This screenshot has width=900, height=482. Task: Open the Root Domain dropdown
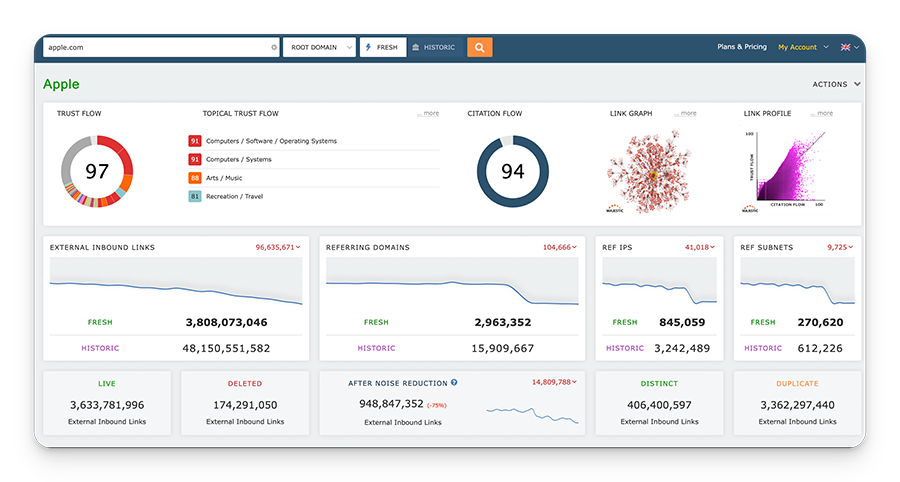(x=319, y=48)
